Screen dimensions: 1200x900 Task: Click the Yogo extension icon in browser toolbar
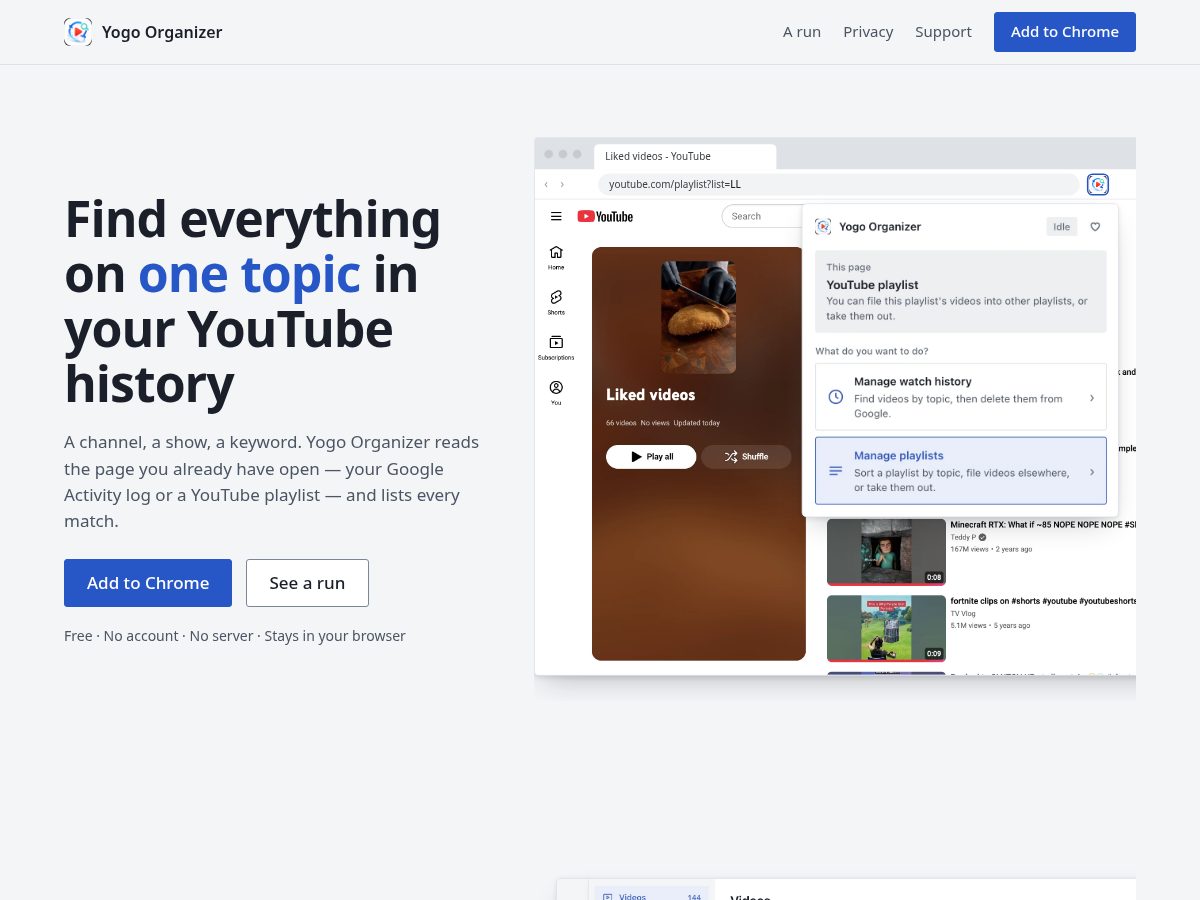pyautogui.click(x=1098, y=184)
